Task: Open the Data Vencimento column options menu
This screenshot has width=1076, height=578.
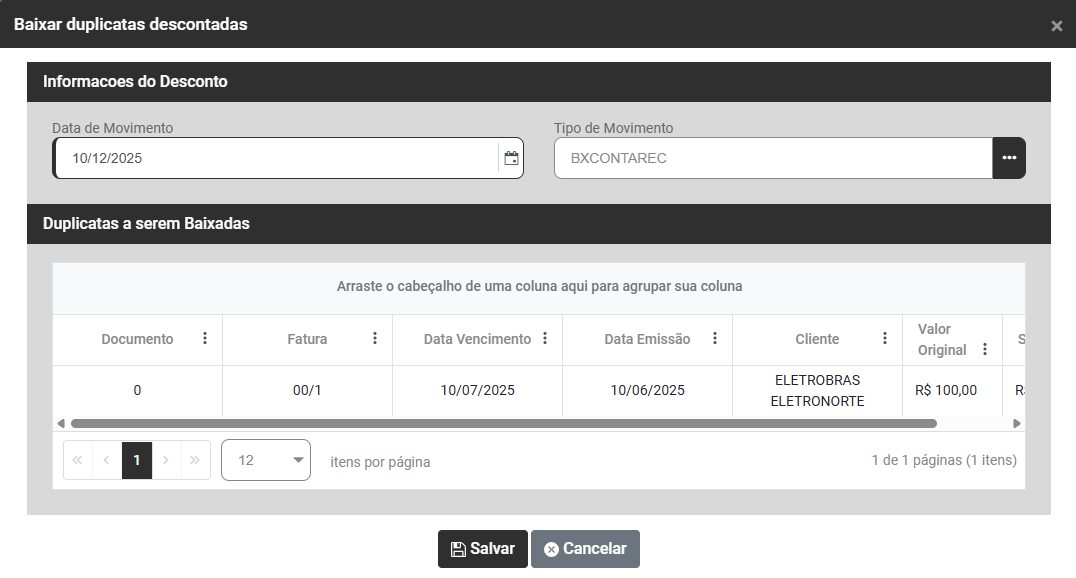Action: [x=545, y=339]
